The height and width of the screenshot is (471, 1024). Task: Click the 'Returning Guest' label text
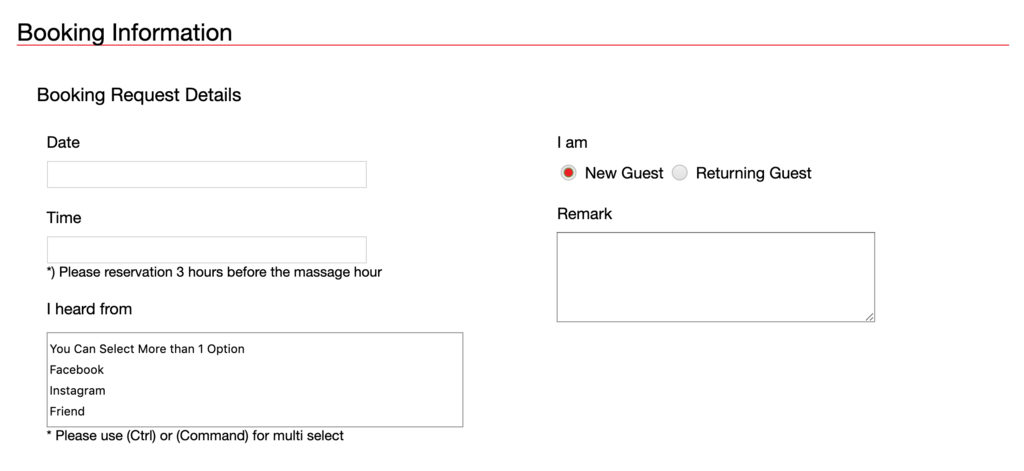pos(754,173)
